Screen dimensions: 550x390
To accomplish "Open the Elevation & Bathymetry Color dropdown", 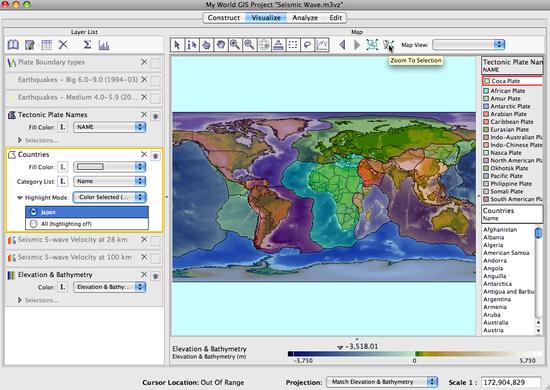I will click(x=109, y=287).
